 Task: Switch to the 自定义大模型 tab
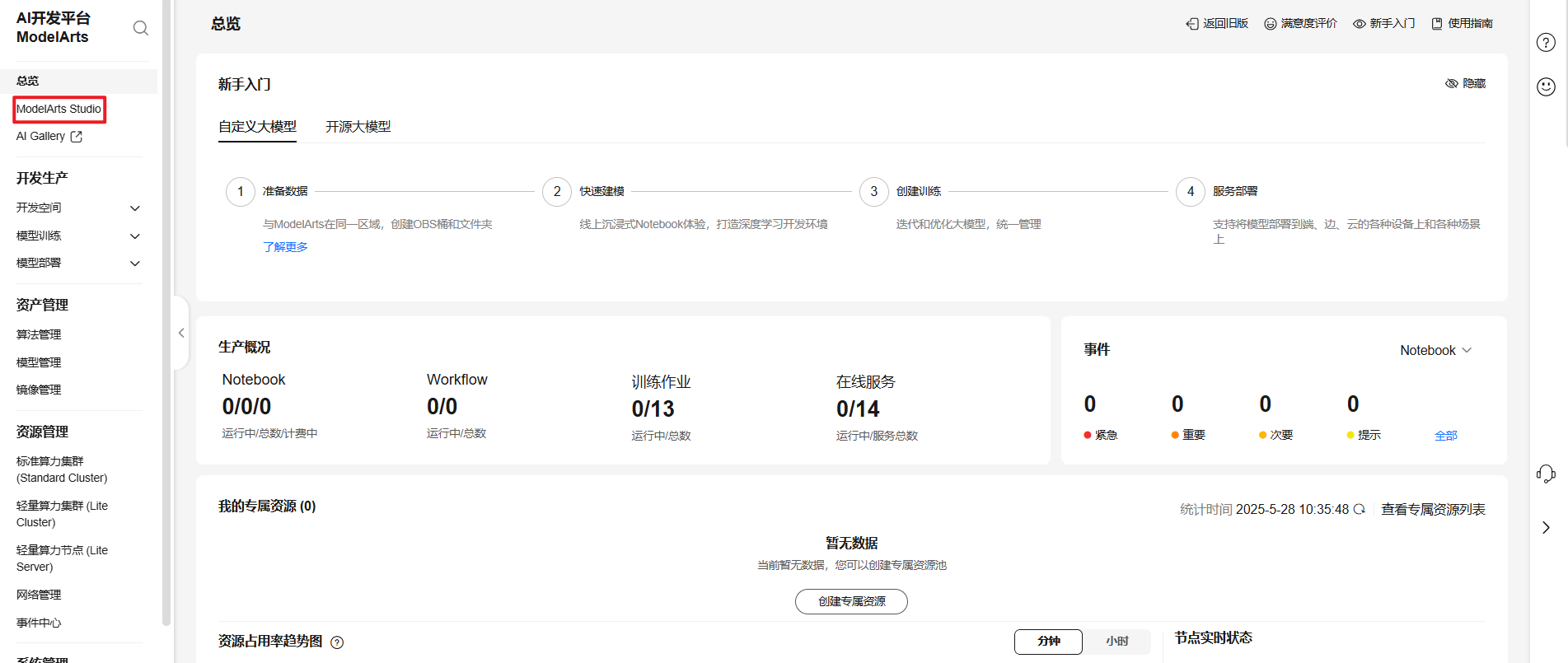pos(257,127)
